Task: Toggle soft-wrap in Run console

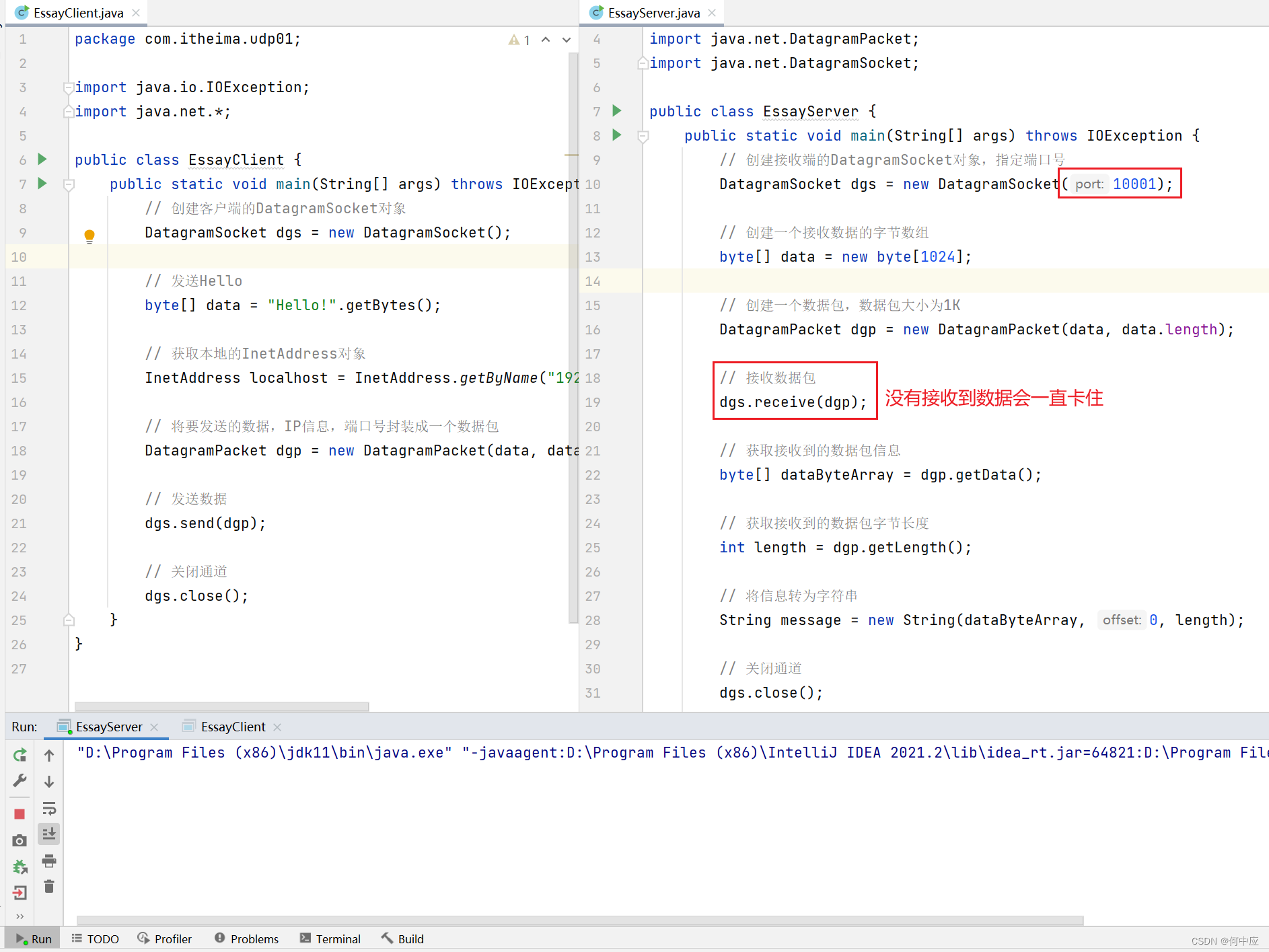Action: [49, 808]
